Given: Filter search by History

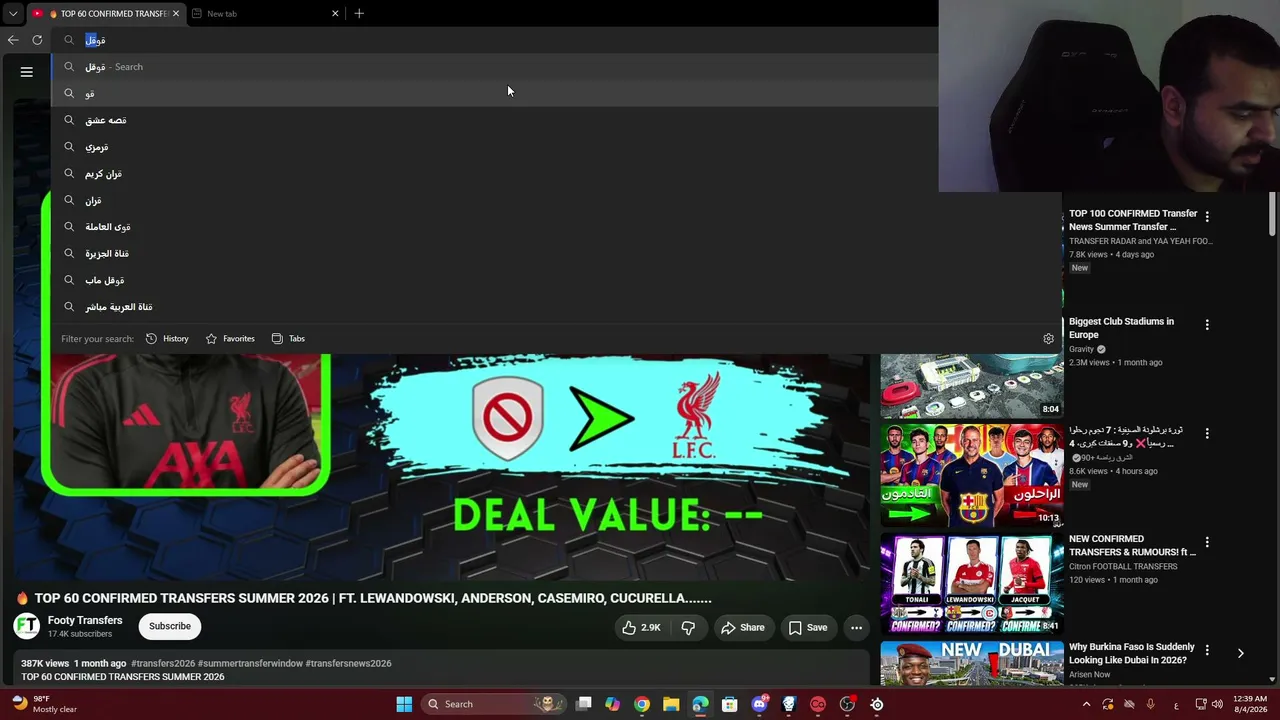Looking at the screenshot, I should tap(167, 339).
